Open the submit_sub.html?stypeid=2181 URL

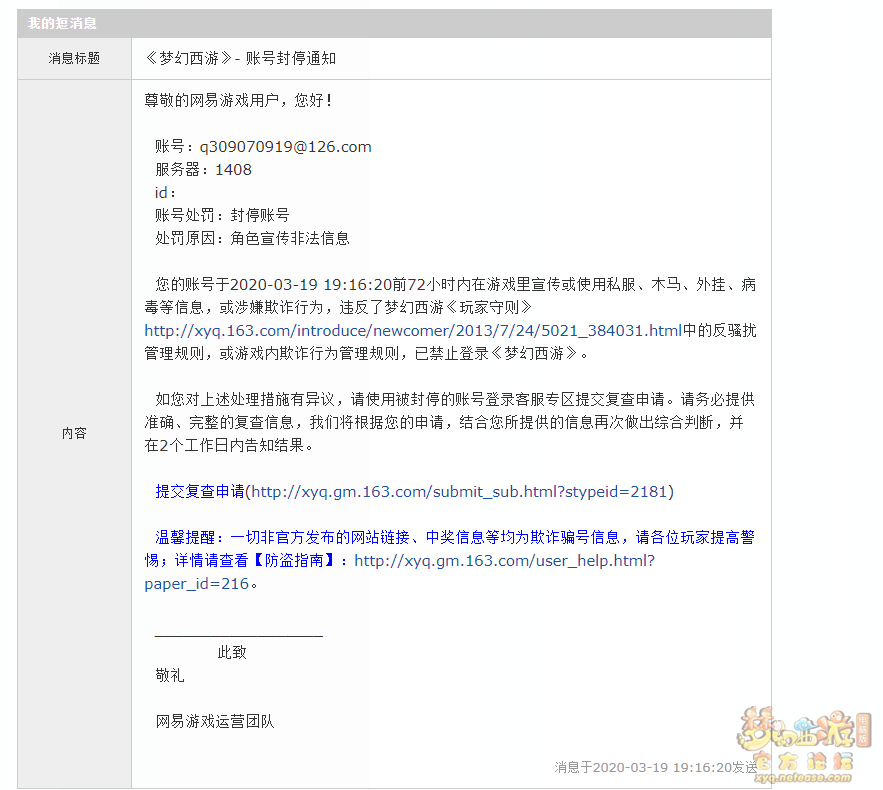[460, 492]
